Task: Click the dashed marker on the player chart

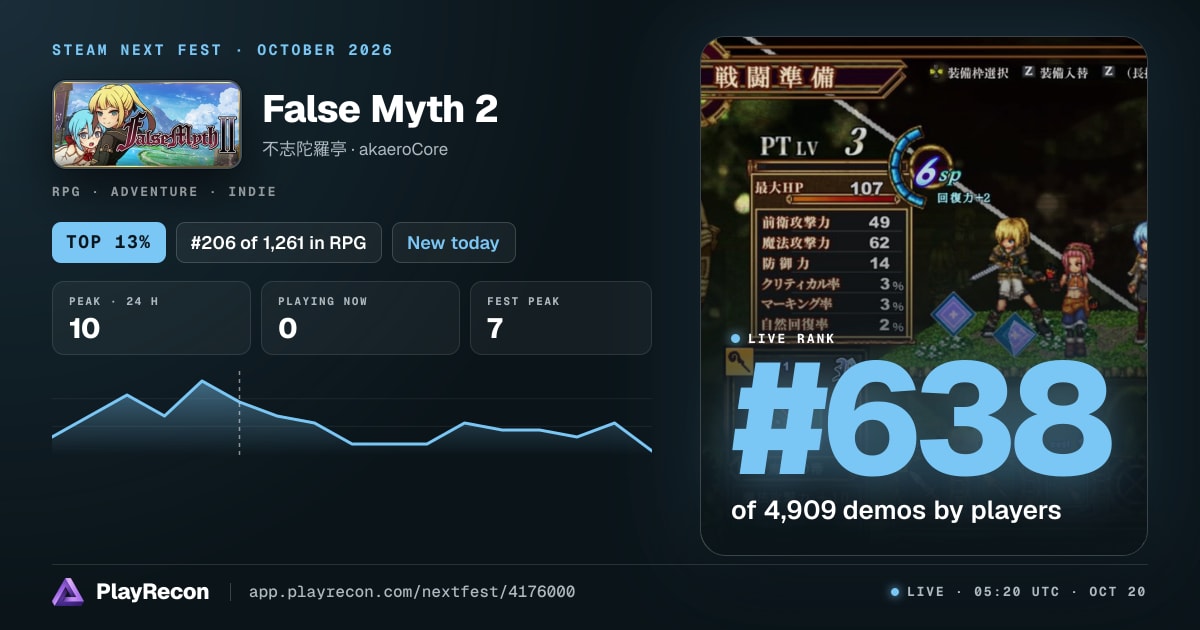Action: point(239,413)
